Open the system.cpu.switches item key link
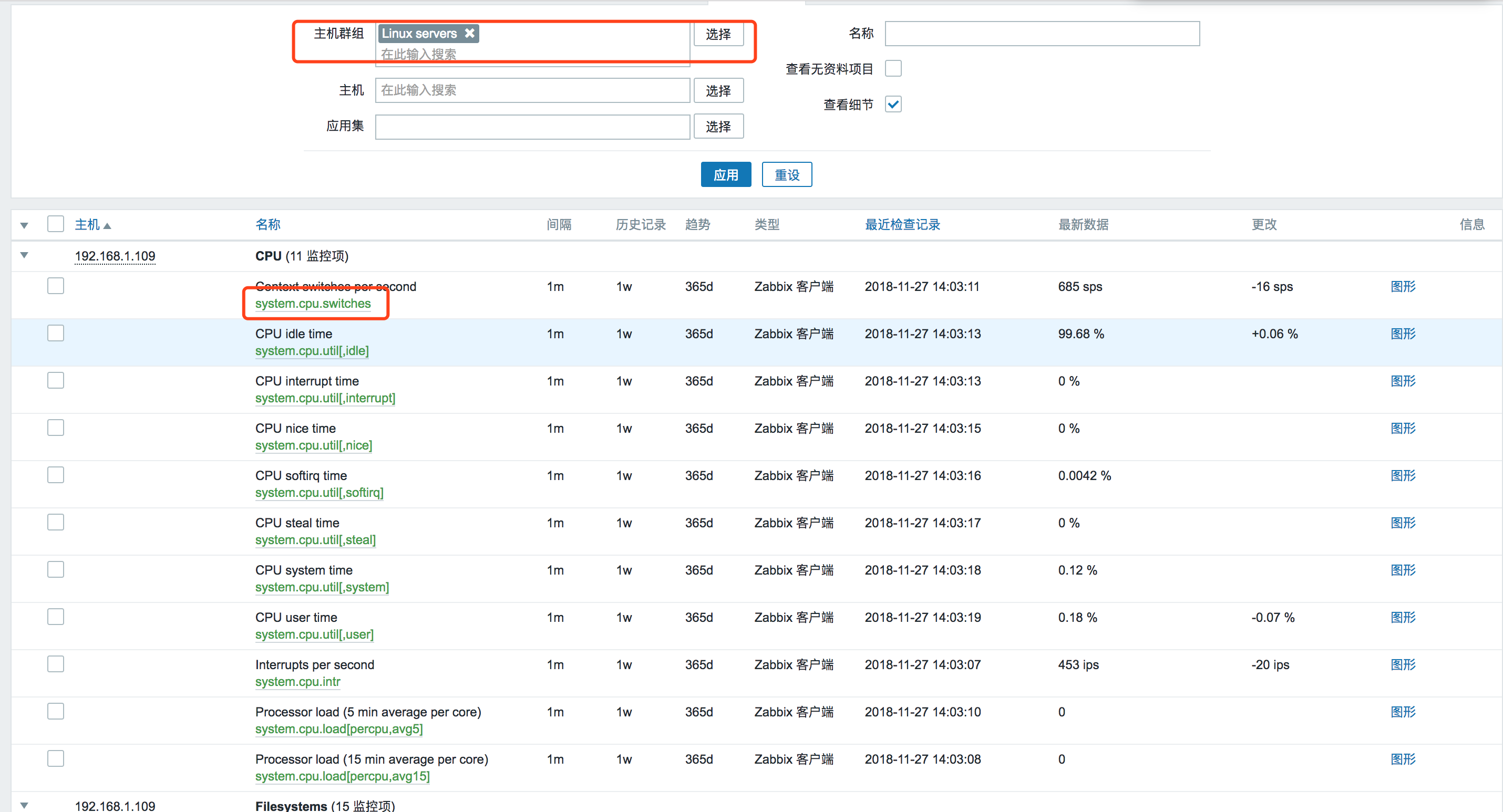 pos(313,304)
